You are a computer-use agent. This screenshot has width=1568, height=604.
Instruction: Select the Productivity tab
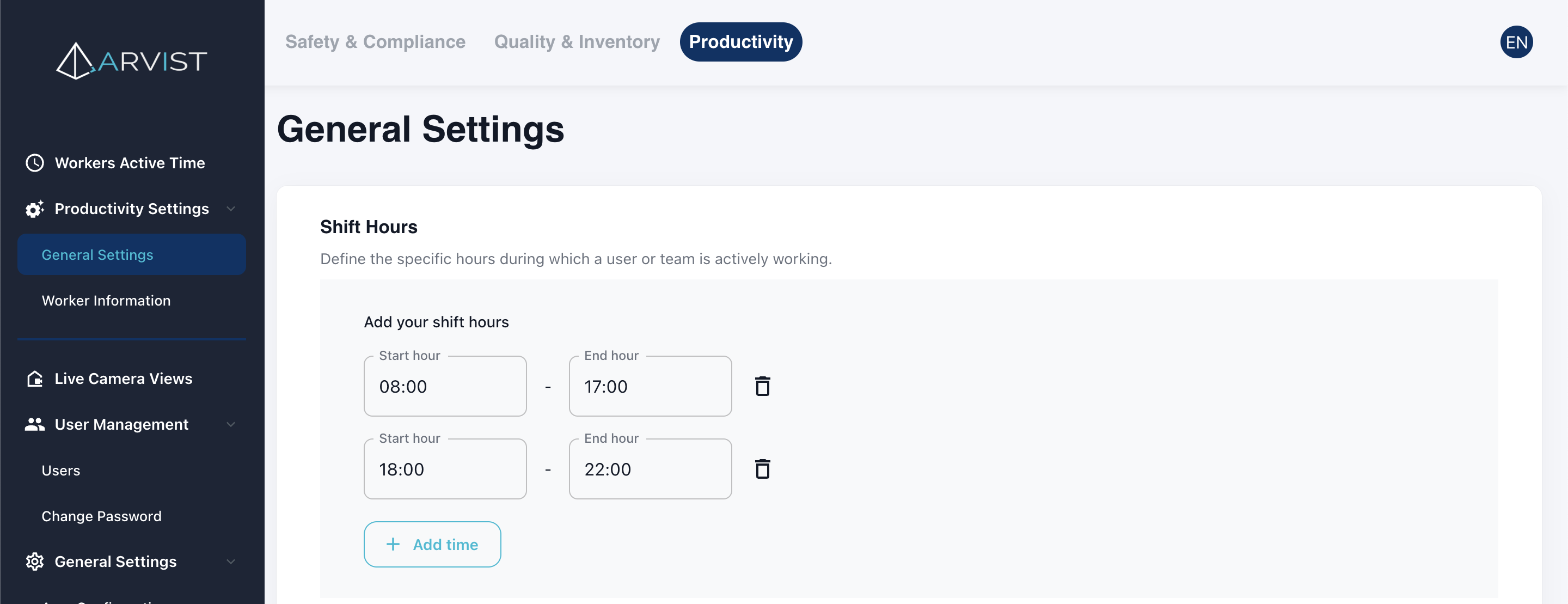point(740,42)
